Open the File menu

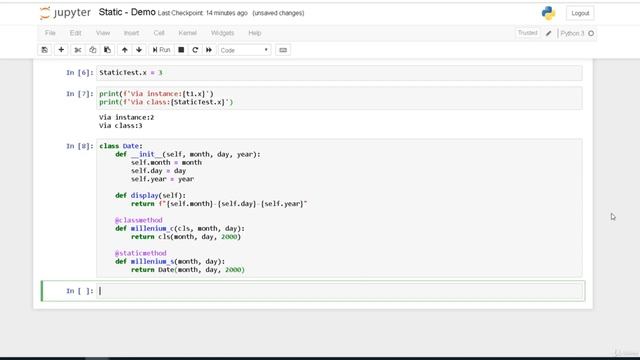click(x=50, y=33)
